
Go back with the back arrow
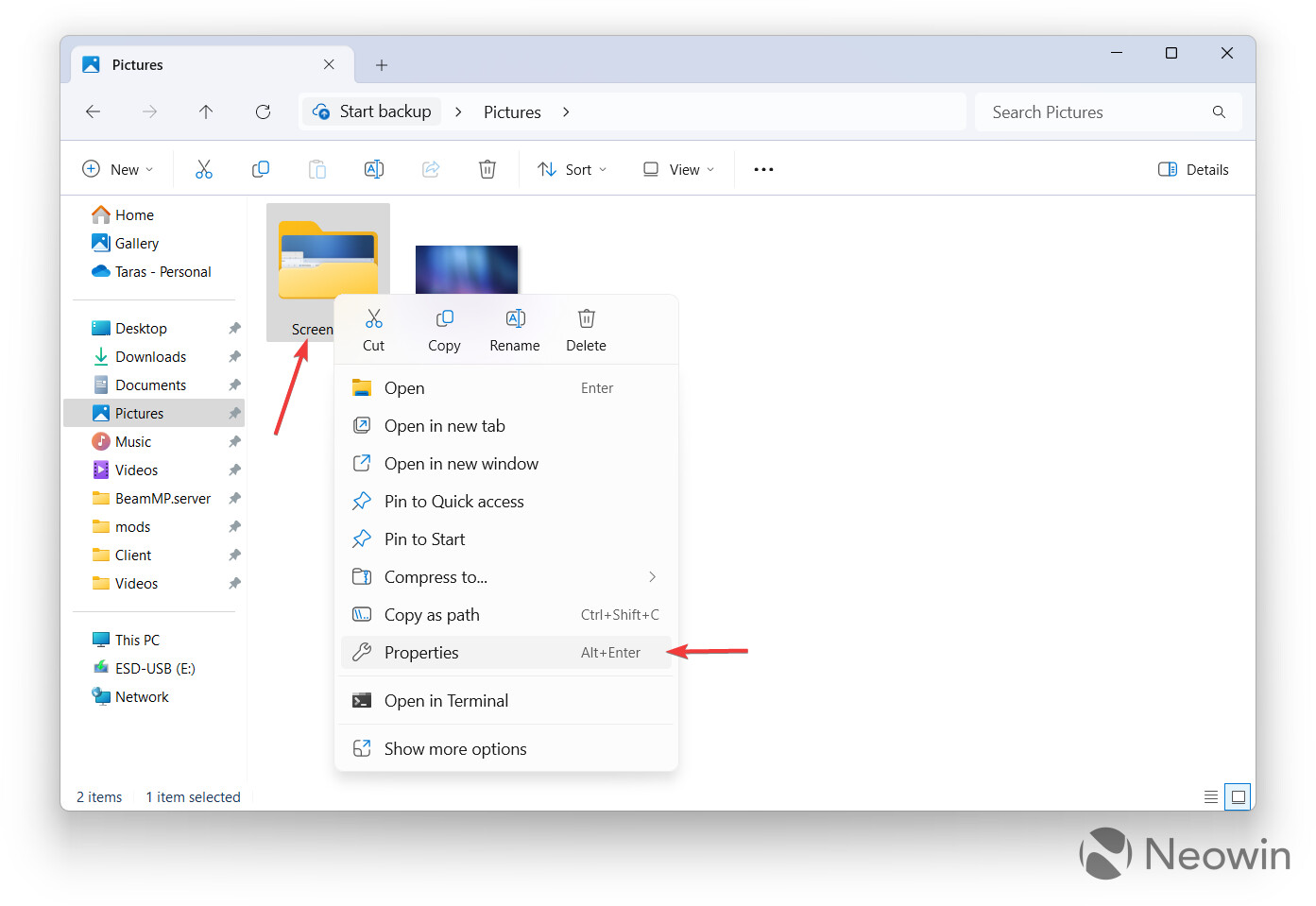pyautogui.click(x=93, y=111)
